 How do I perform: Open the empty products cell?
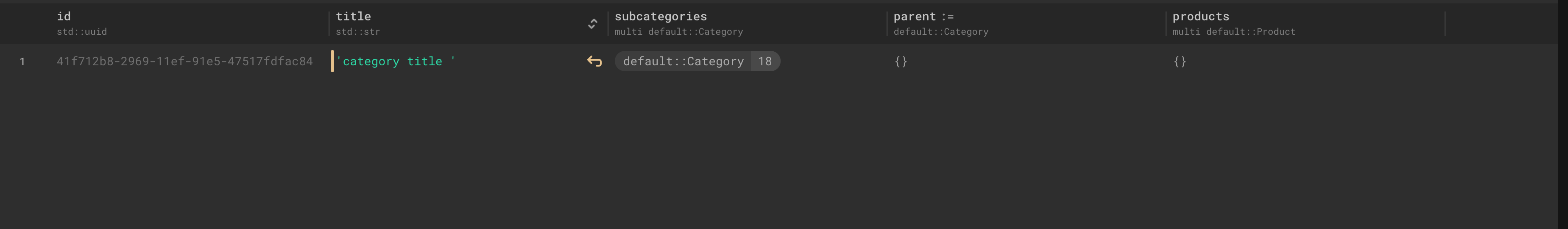[x=1180, y=61]
